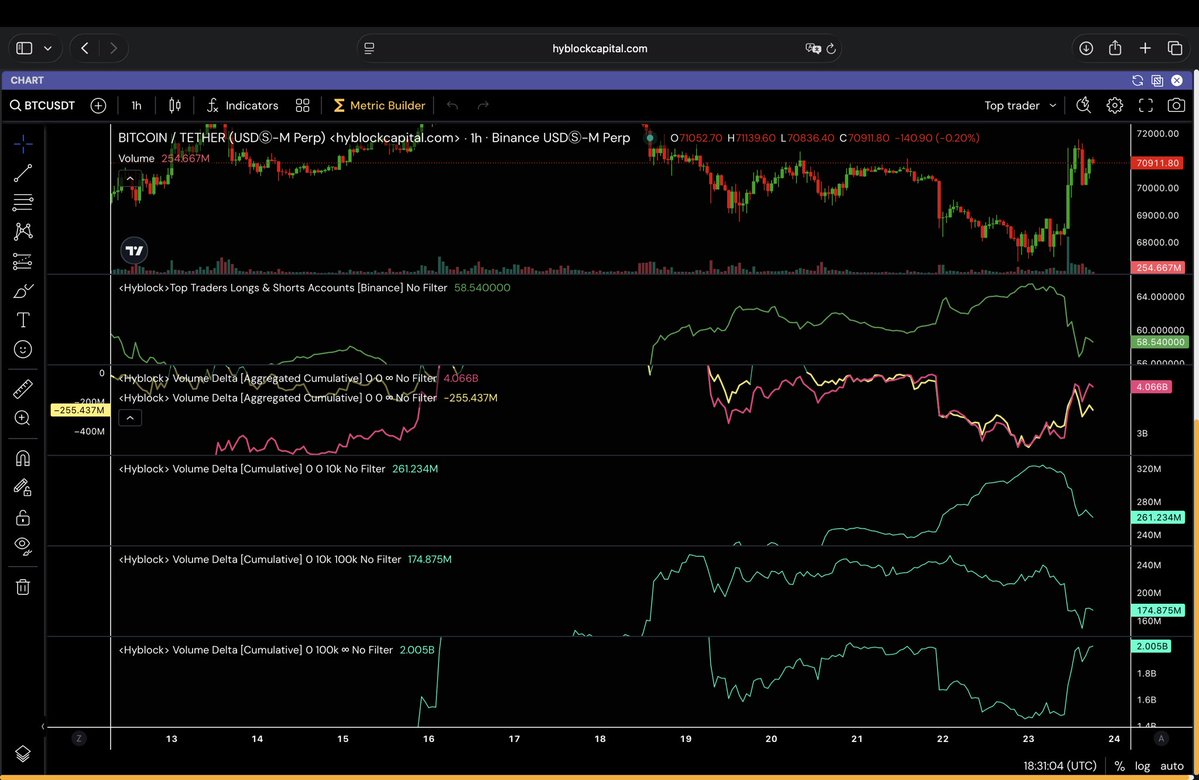Go back in Safari
Screen dimensions: 1199x780
(x=85, y=48)
